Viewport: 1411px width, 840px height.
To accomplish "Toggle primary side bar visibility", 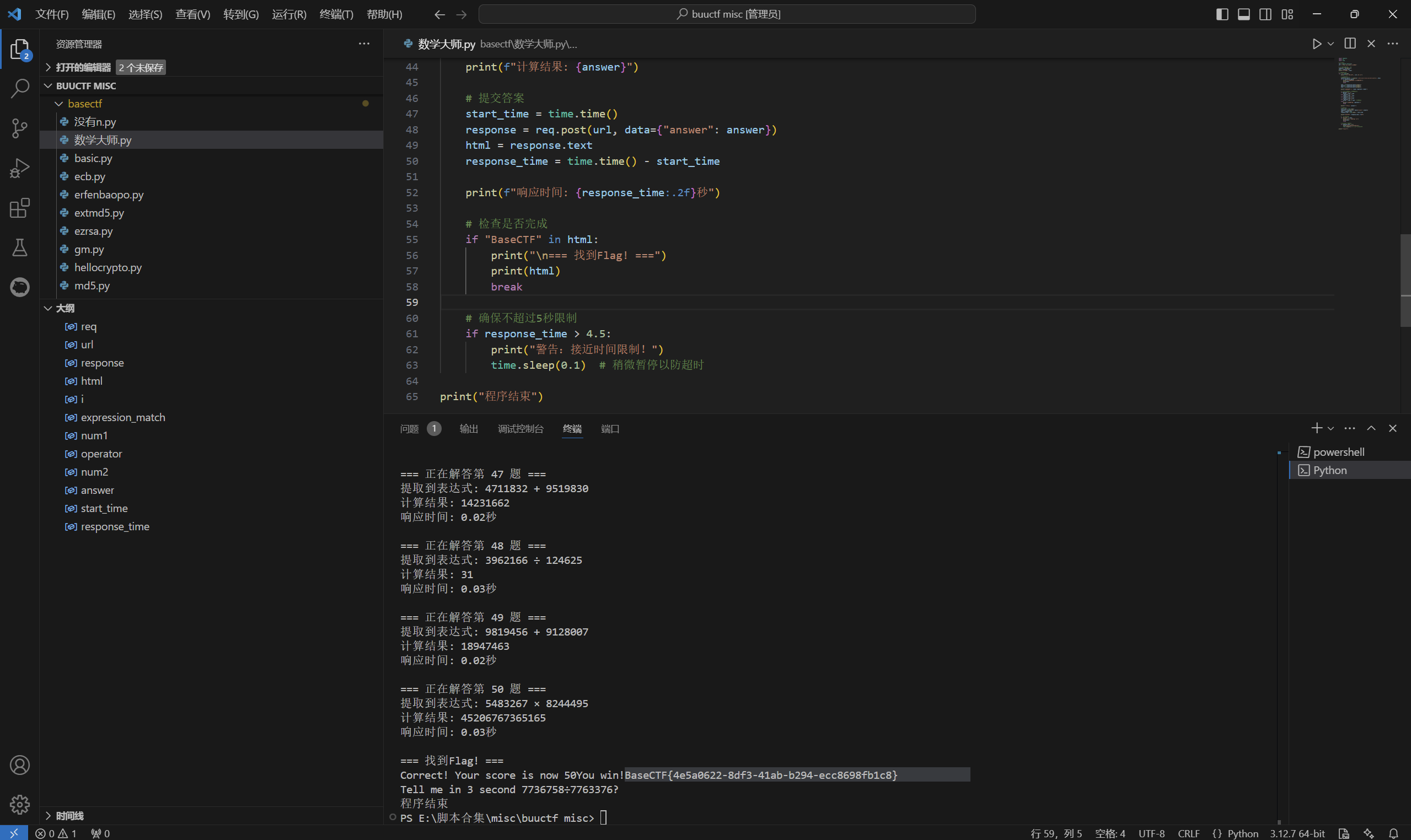I will pyautogui.click(x=1222, y=14).
